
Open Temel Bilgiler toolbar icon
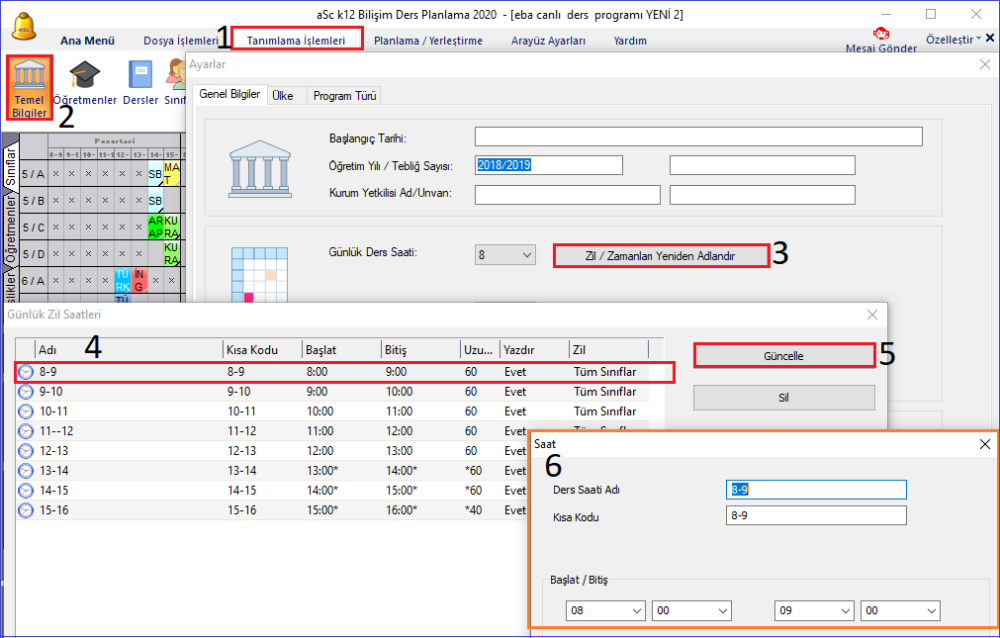(29, 87)
